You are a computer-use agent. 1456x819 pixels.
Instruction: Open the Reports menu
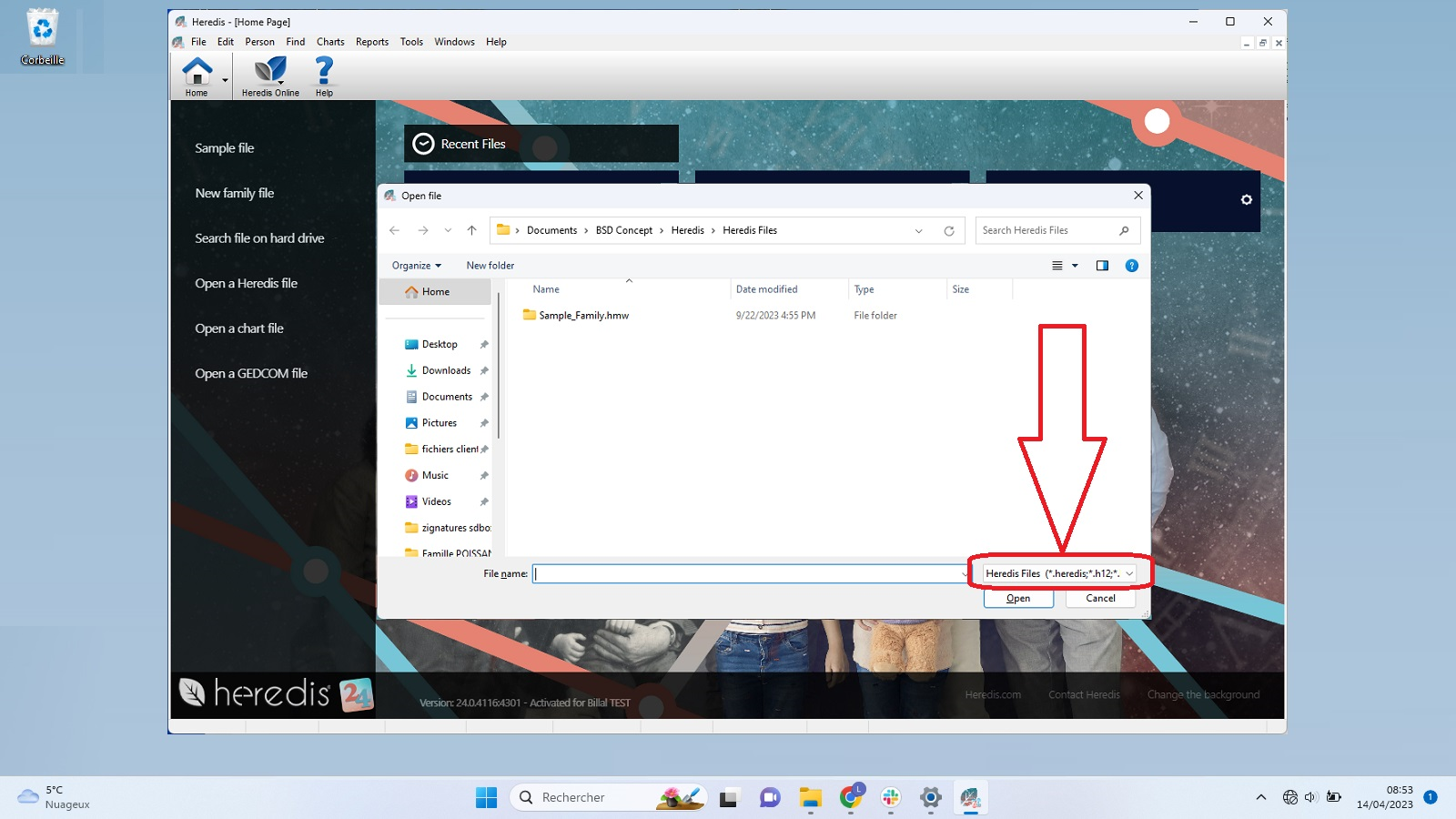[371, 42]
